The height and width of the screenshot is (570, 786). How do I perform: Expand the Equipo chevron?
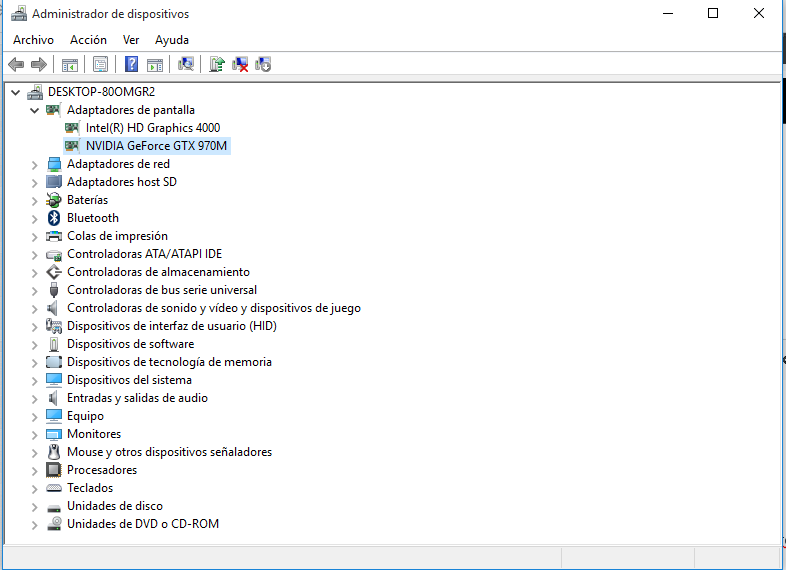pos(34,416)
